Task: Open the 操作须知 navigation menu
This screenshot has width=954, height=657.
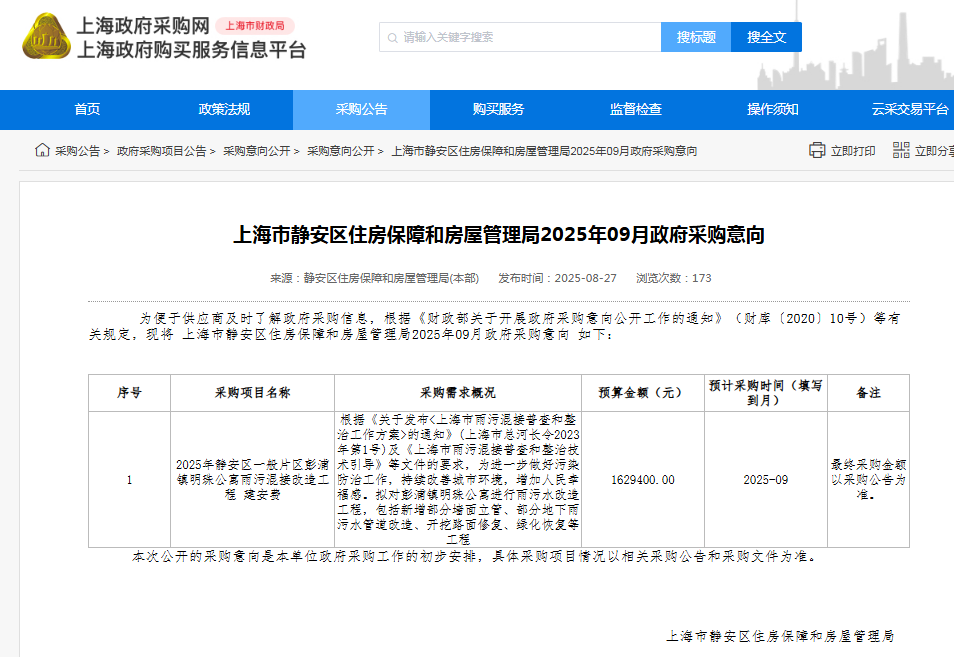Action: 772,110
